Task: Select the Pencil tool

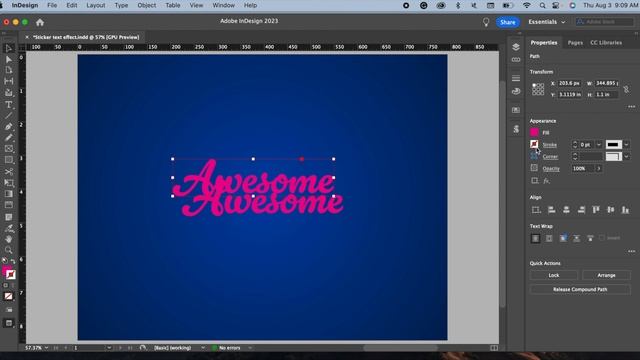Action: (x=9, y=138)
